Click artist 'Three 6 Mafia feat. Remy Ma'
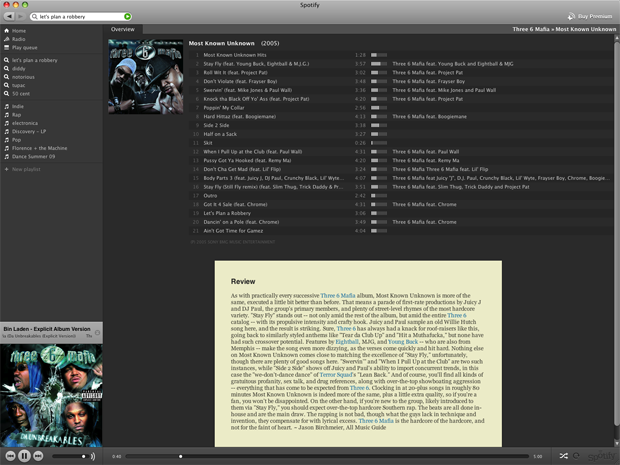620x465 pixels. [x=426, y=161]
